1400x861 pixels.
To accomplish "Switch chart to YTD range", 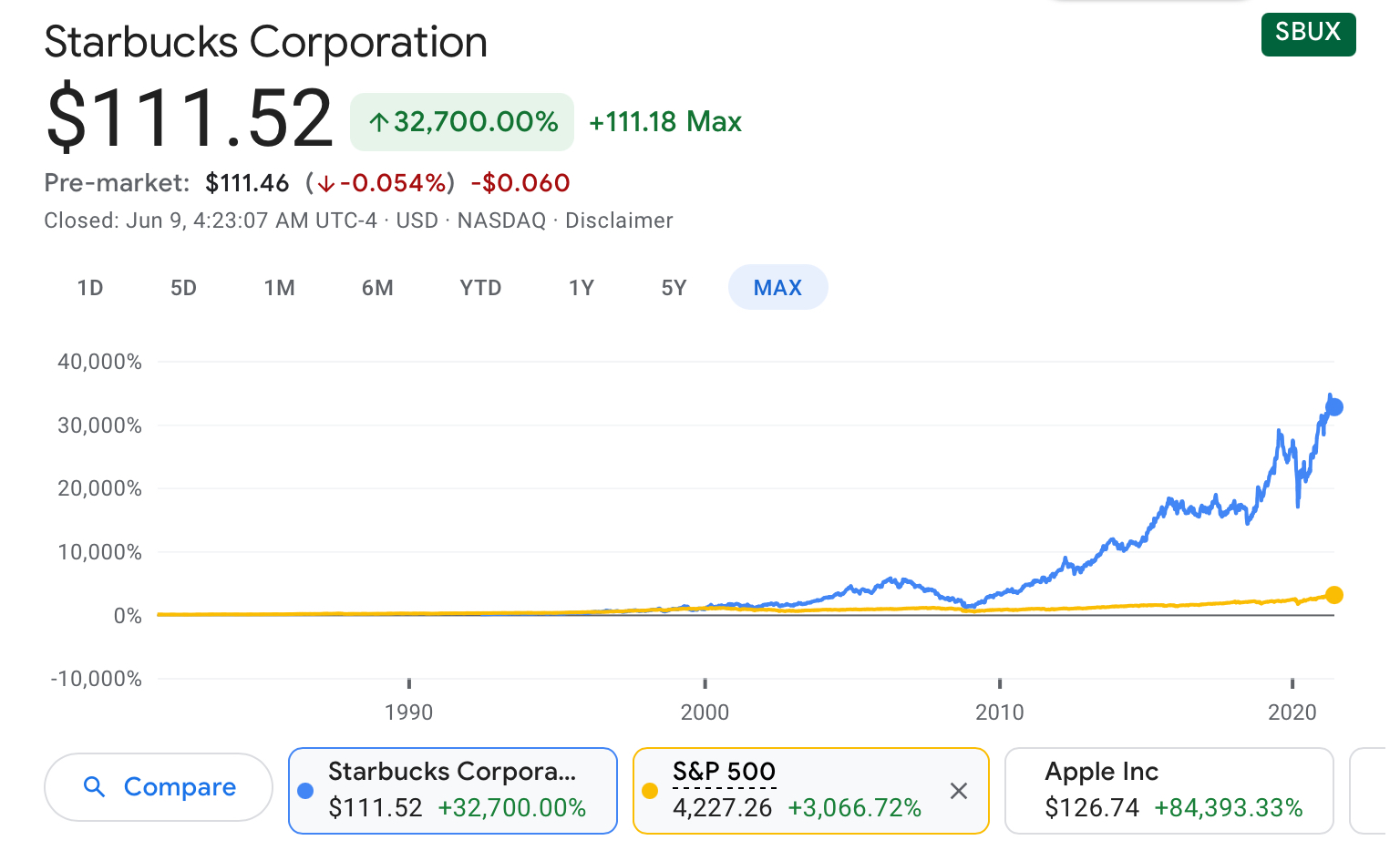I will (x=480, y=288).
